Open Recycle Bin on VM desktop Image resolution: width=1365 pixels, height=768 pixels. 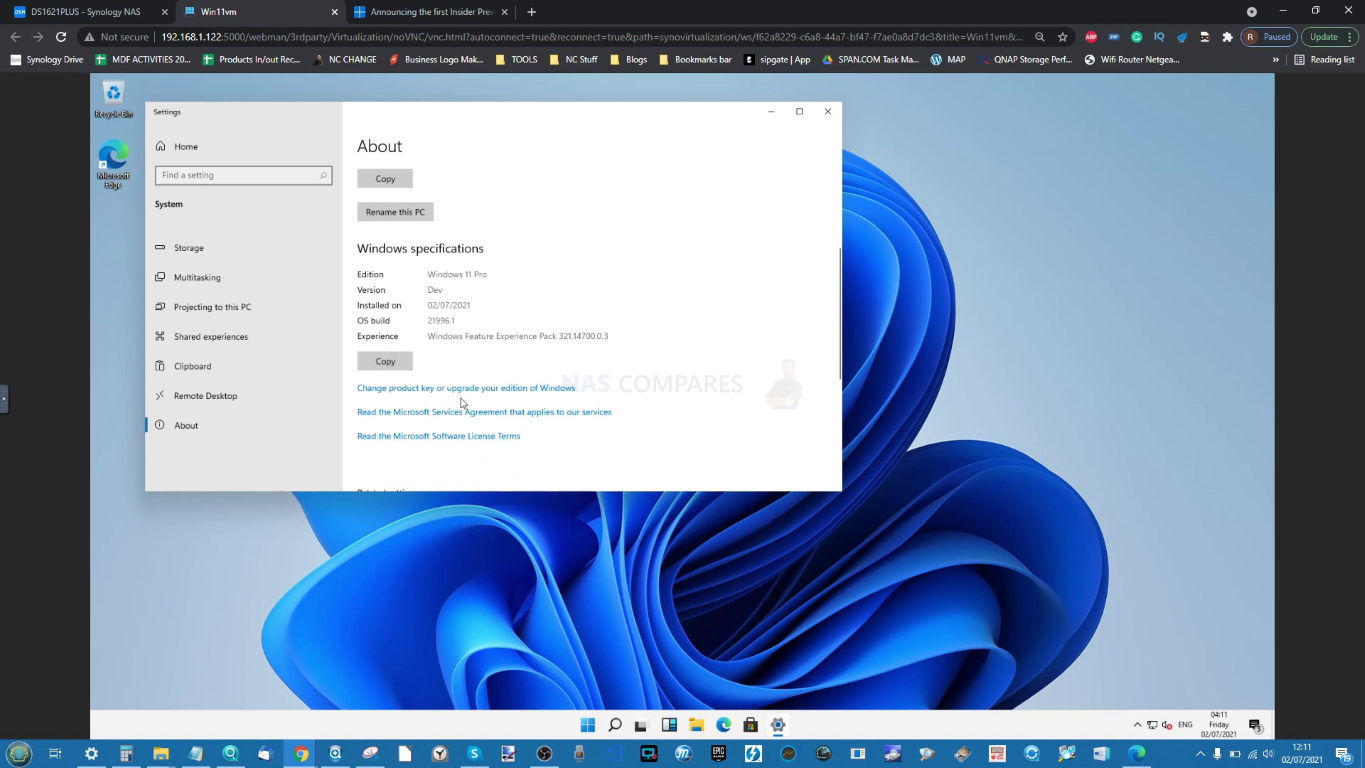click(113, 99)
